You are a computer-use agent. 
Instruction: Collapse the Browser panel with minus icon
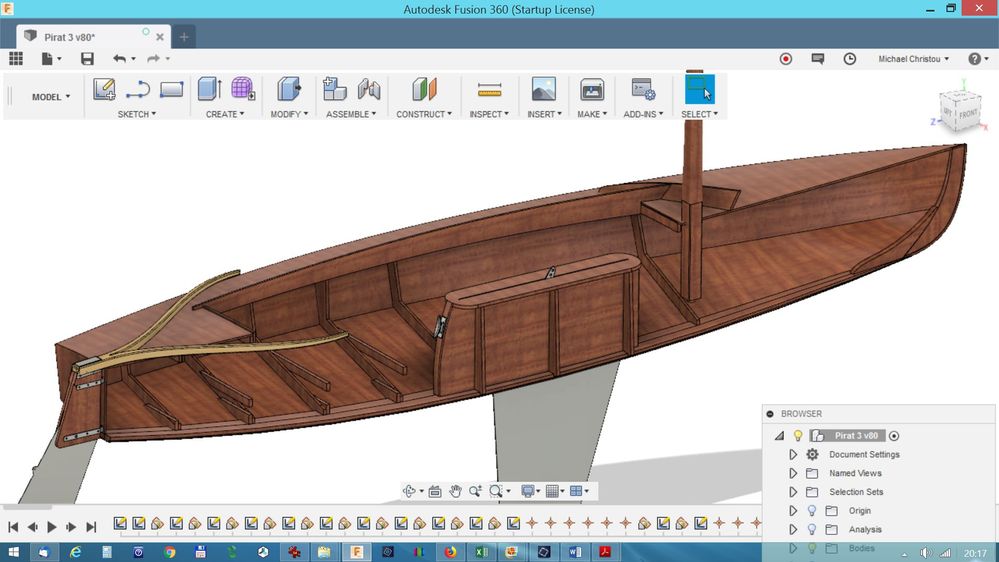point(770,414)
